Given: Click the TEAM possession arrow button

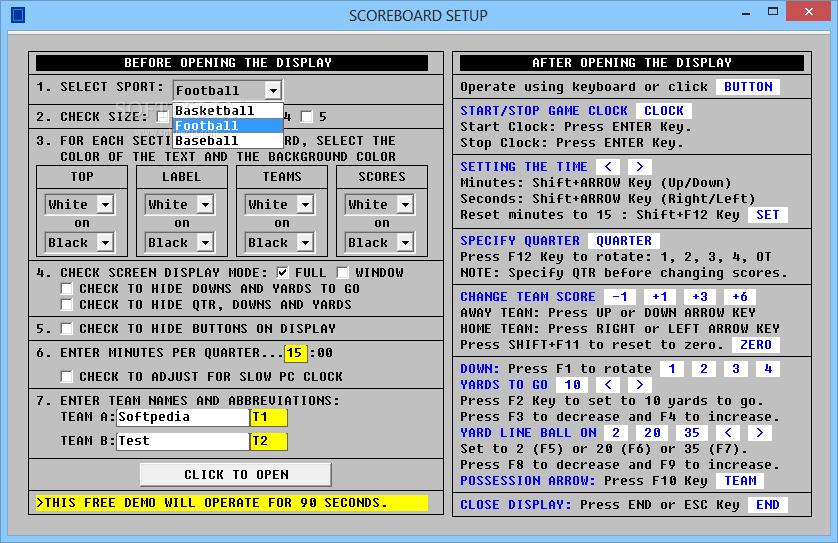Looking at the screenshot, I should point(740,481).
